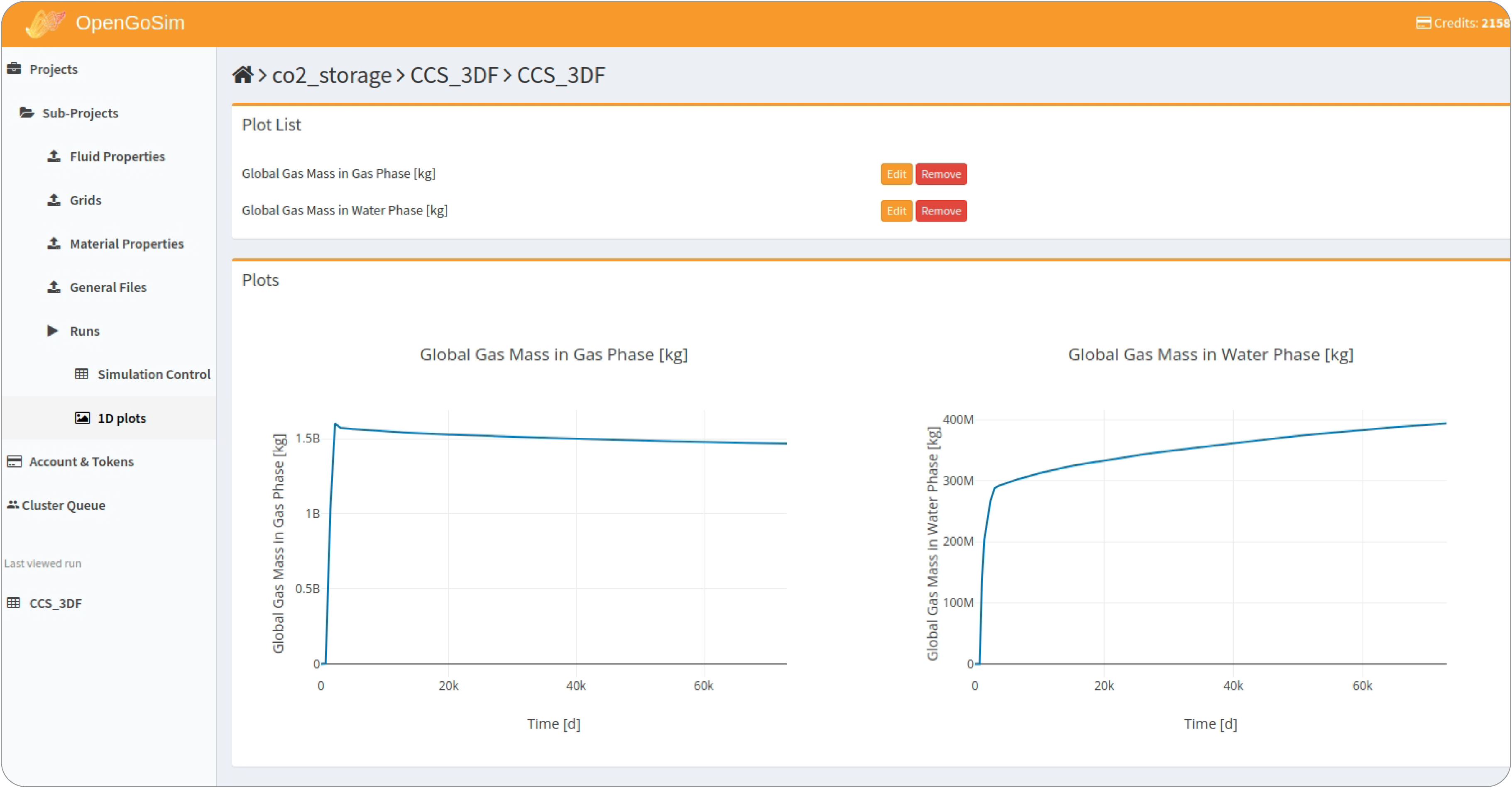Click the Cluster Queue people icon
The width and height of the screenshot is (1512, 790).
12,505
